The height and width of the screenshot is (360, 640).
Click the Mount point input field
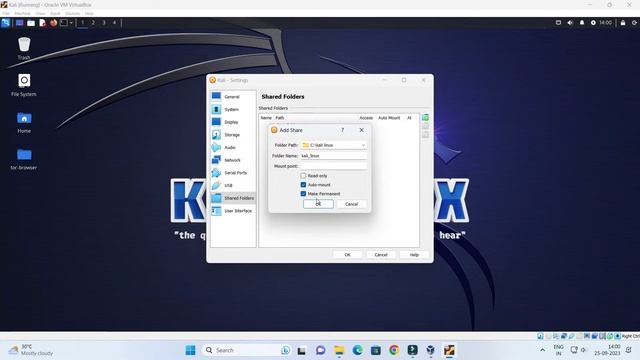[333, 166]
